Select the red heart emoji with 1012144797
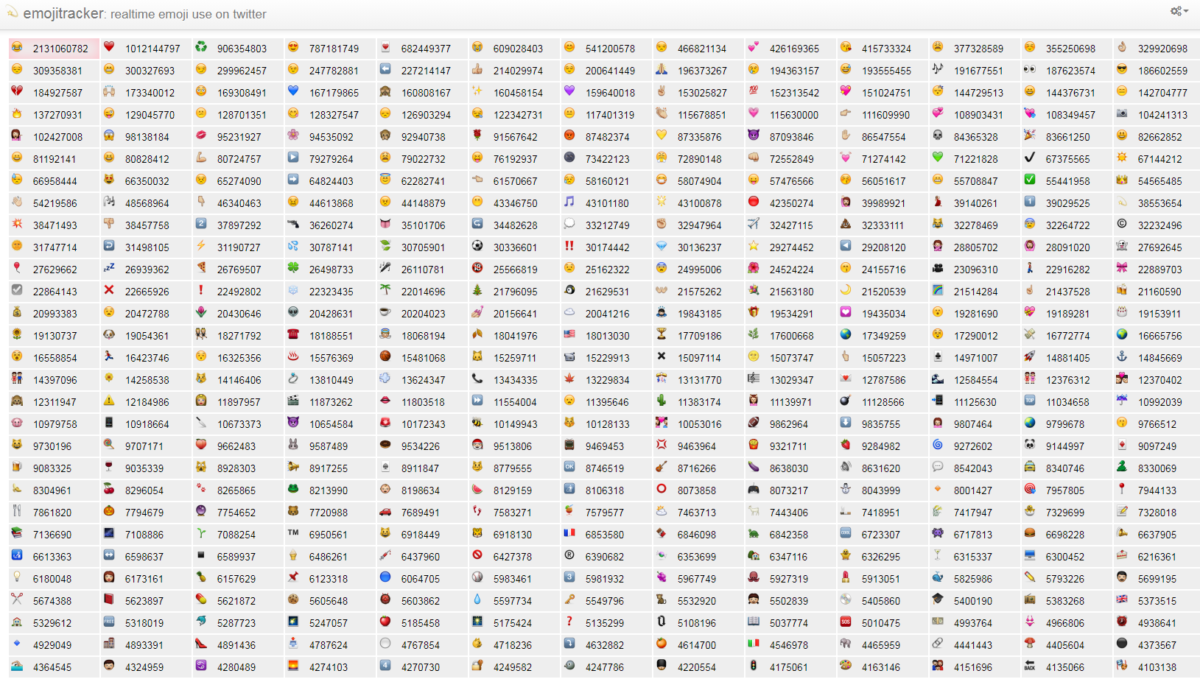This screenshot has height=679, width=1200. click(109, 48)
